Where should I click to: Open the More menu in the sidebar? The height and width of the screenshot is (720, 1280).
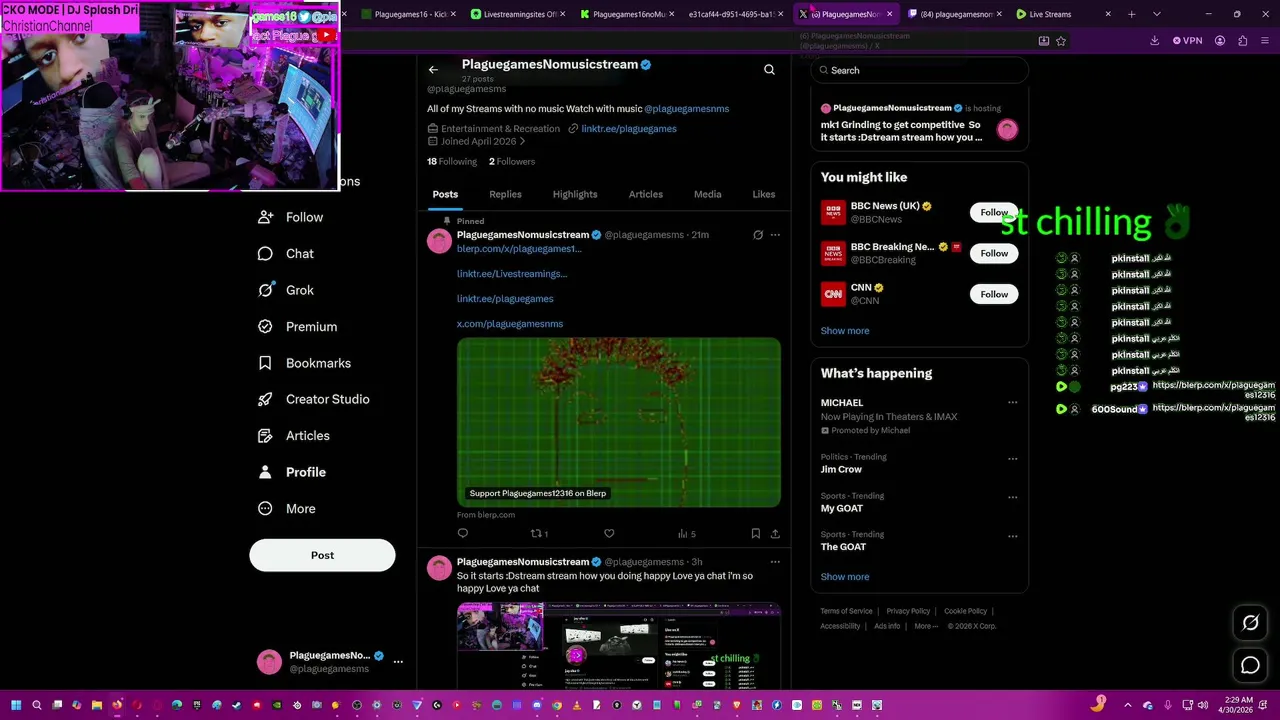click(x=287, y=509)
